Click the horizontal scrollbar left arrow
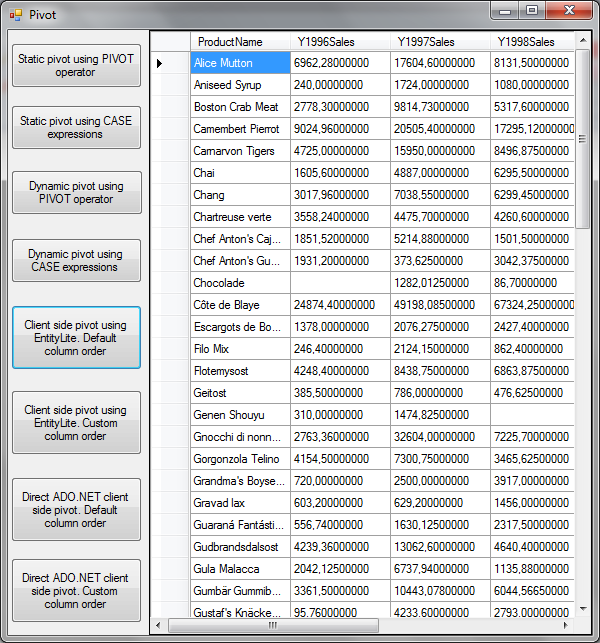 (x=158, y=625)
